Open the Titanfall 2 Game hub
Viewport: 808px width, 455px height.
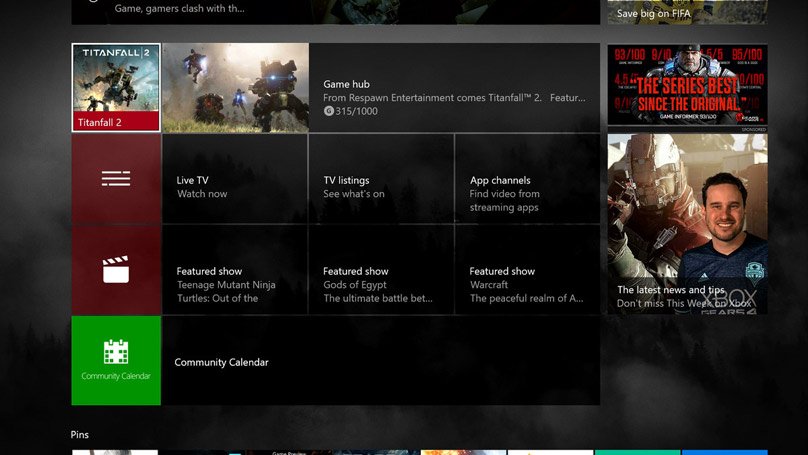pyautogui.click(x=454, y=88)
